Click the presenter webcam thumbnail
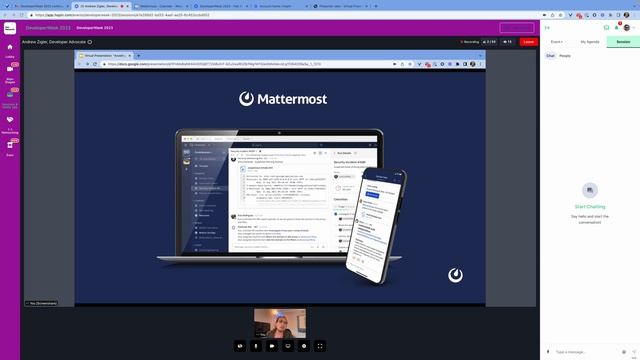 [x=280, y=323]
